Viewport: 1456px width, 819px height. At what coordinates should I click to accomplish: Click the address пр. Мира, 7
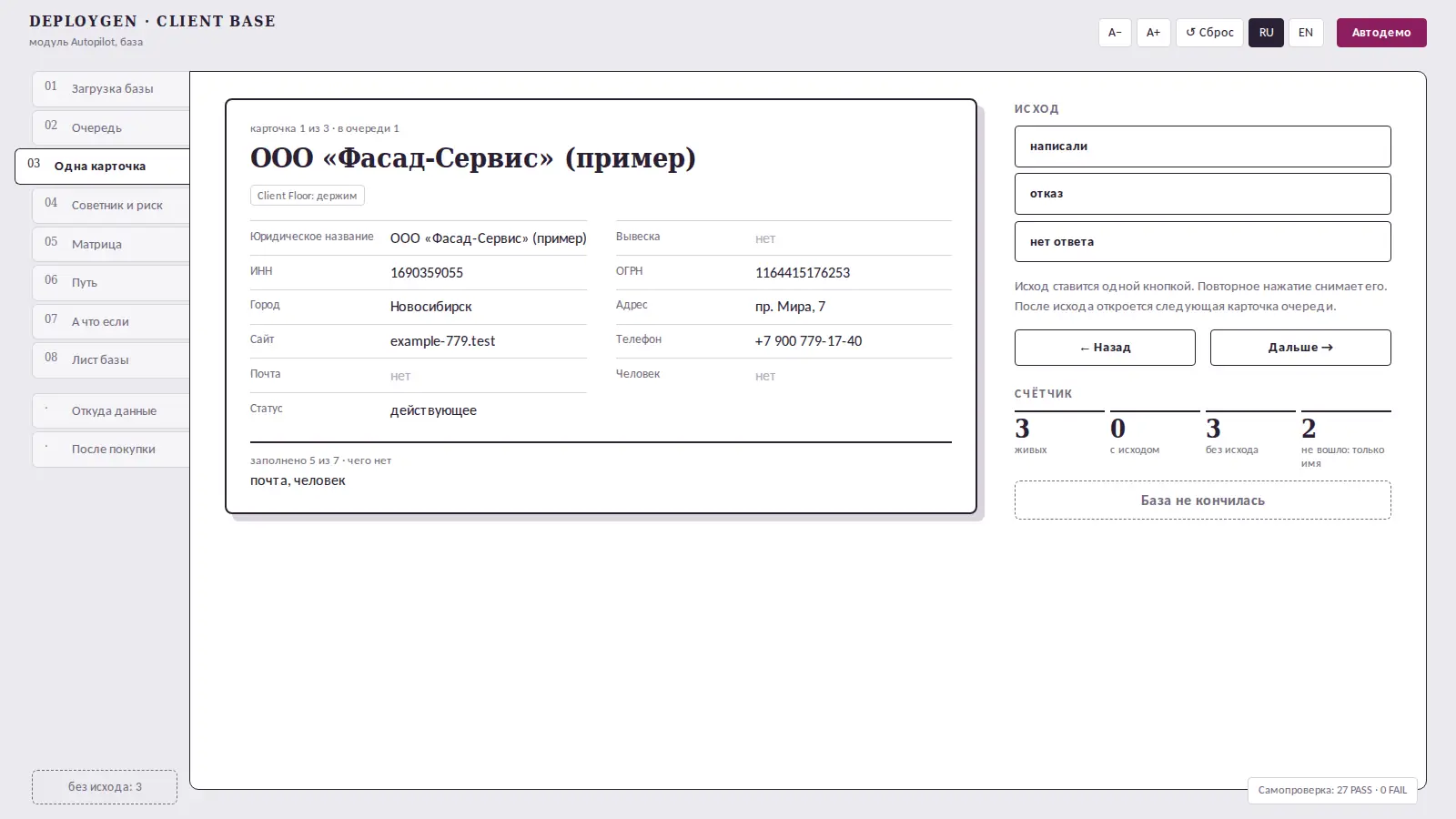click(x=790, y=307)
